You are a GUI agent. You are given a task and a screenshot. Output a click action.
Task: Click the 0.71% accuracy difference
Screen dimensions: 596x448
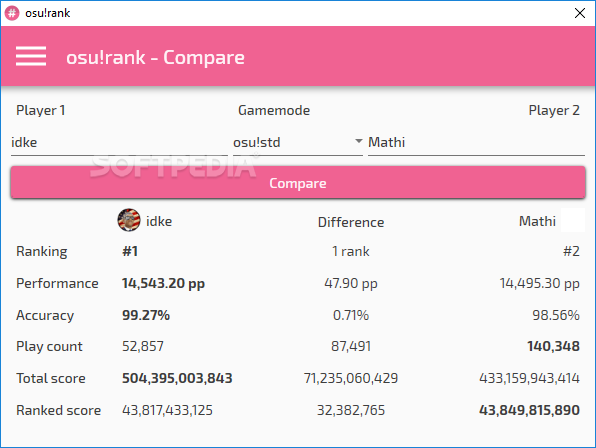[351, 315]
